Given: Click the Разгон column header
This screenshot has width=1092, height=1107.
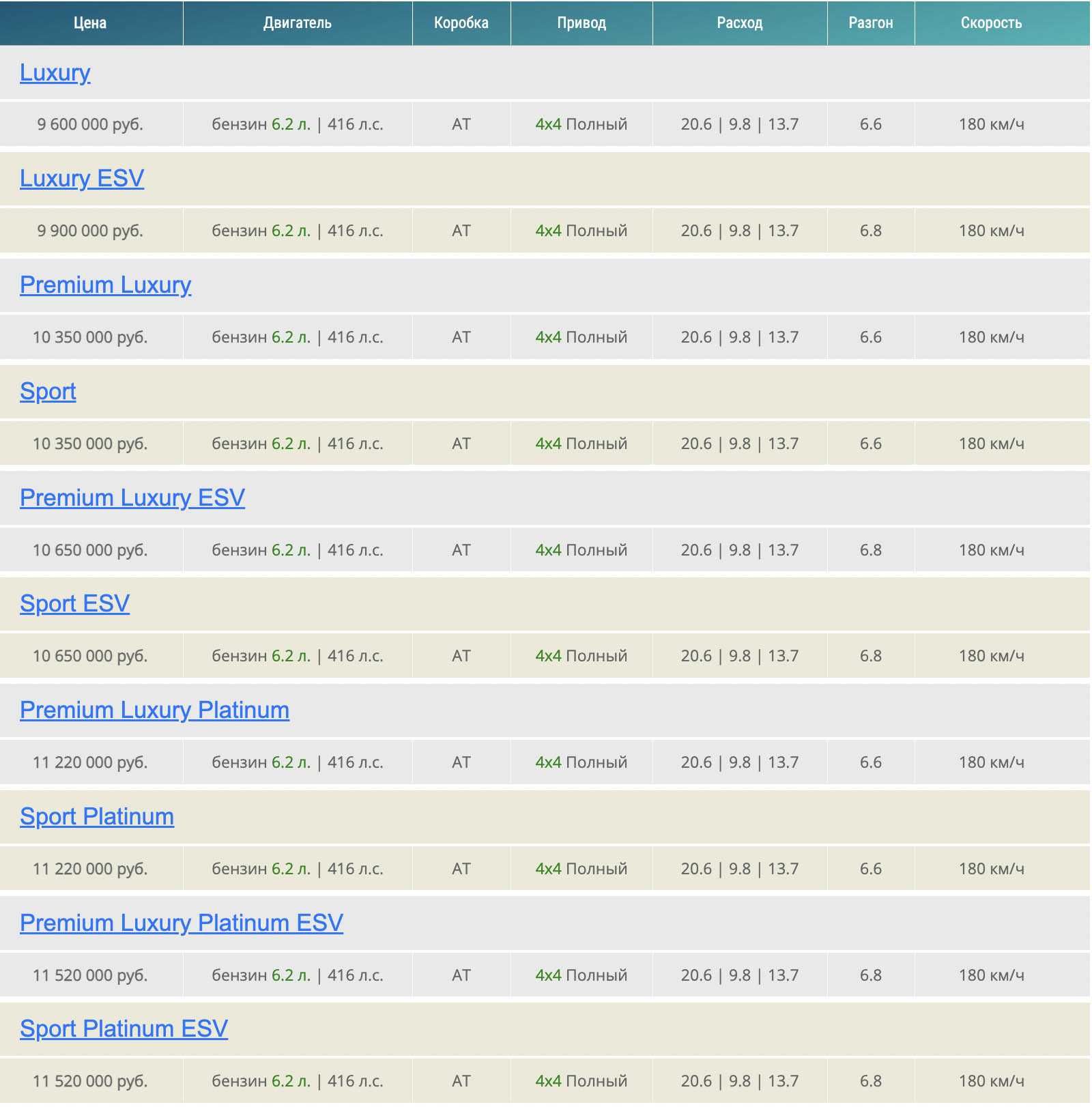Looking at the screenshot, I should pos(871,23).
